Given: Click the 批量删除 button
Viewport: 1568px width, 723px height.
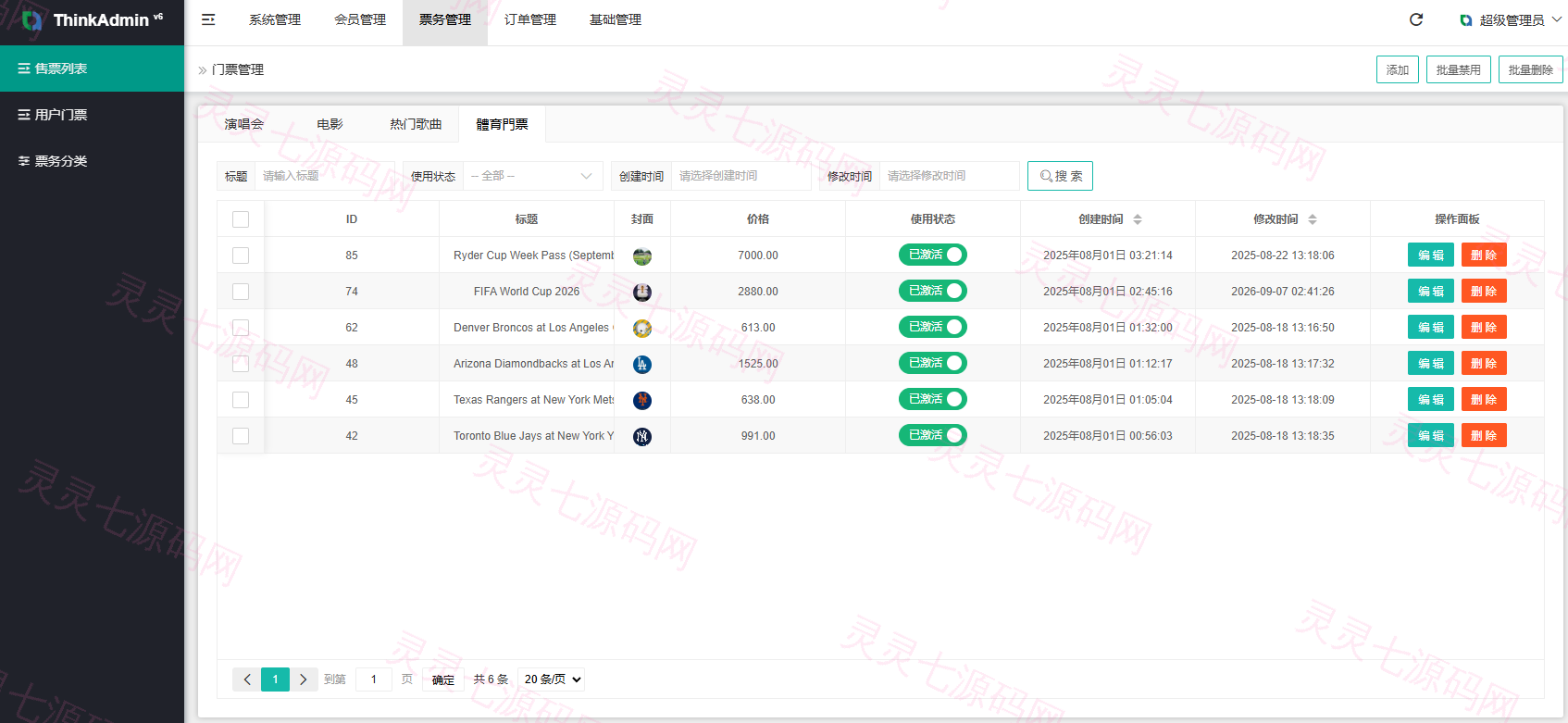Looking at the screenshot, I should click(1531, 69).
